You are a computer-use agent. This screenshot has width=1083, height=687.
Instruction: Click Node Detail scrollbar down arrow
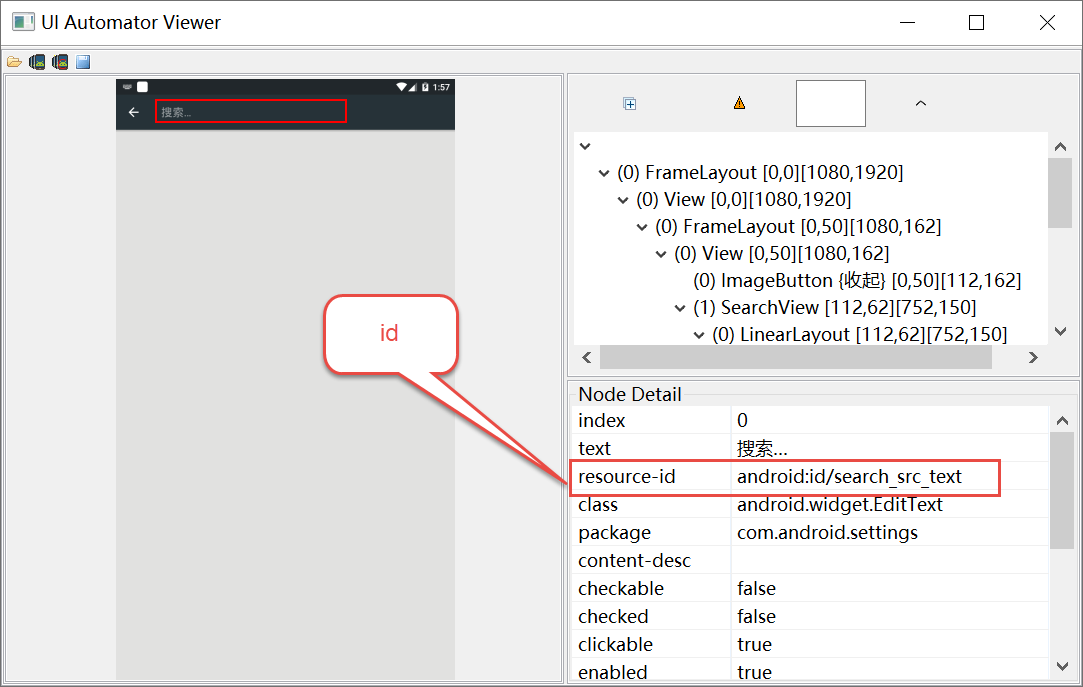[x=1061, y=665]
